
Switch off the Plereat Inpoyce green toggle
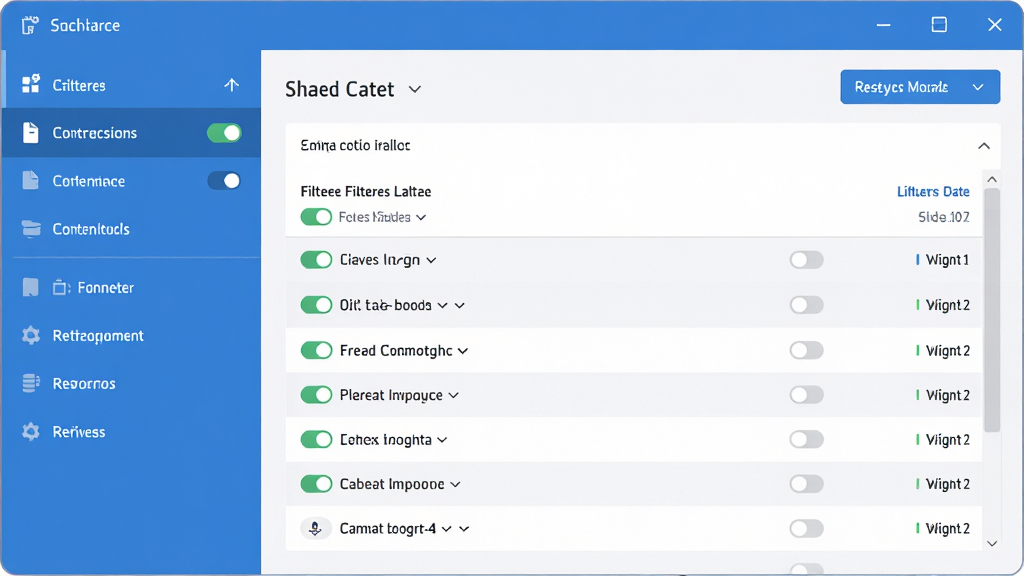click(x=316, y=395)
